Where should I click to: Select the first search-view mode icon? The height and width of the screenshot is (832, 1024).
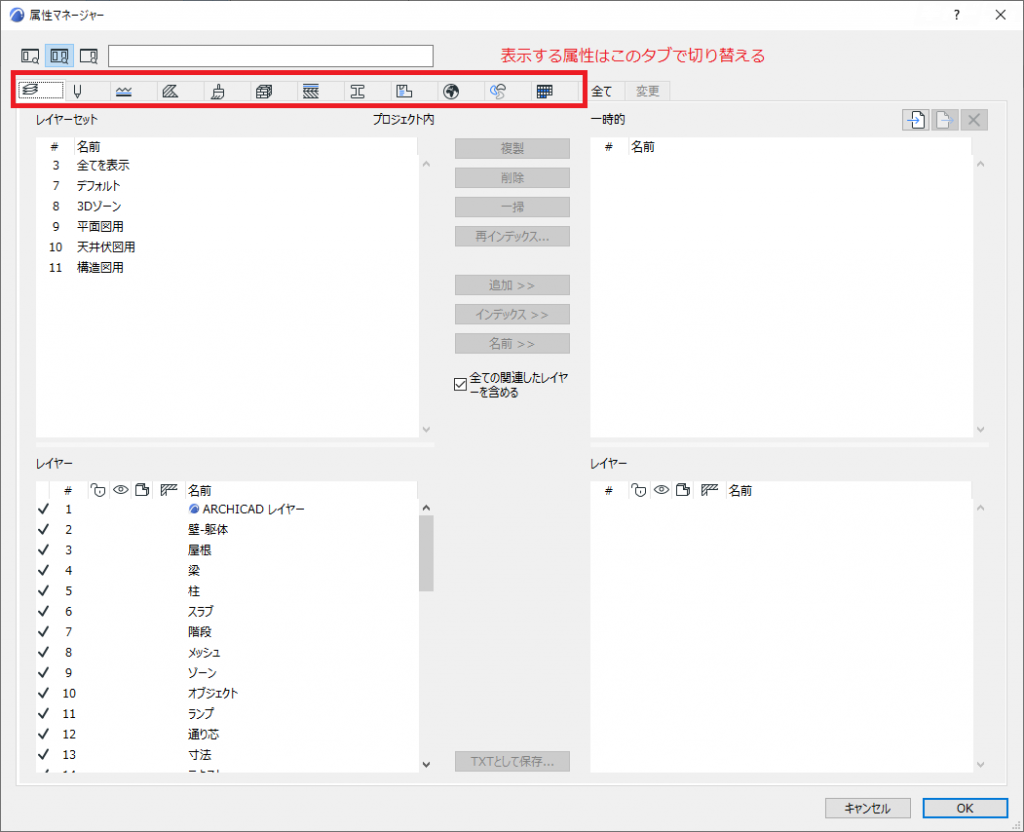[x=30, y=56]
